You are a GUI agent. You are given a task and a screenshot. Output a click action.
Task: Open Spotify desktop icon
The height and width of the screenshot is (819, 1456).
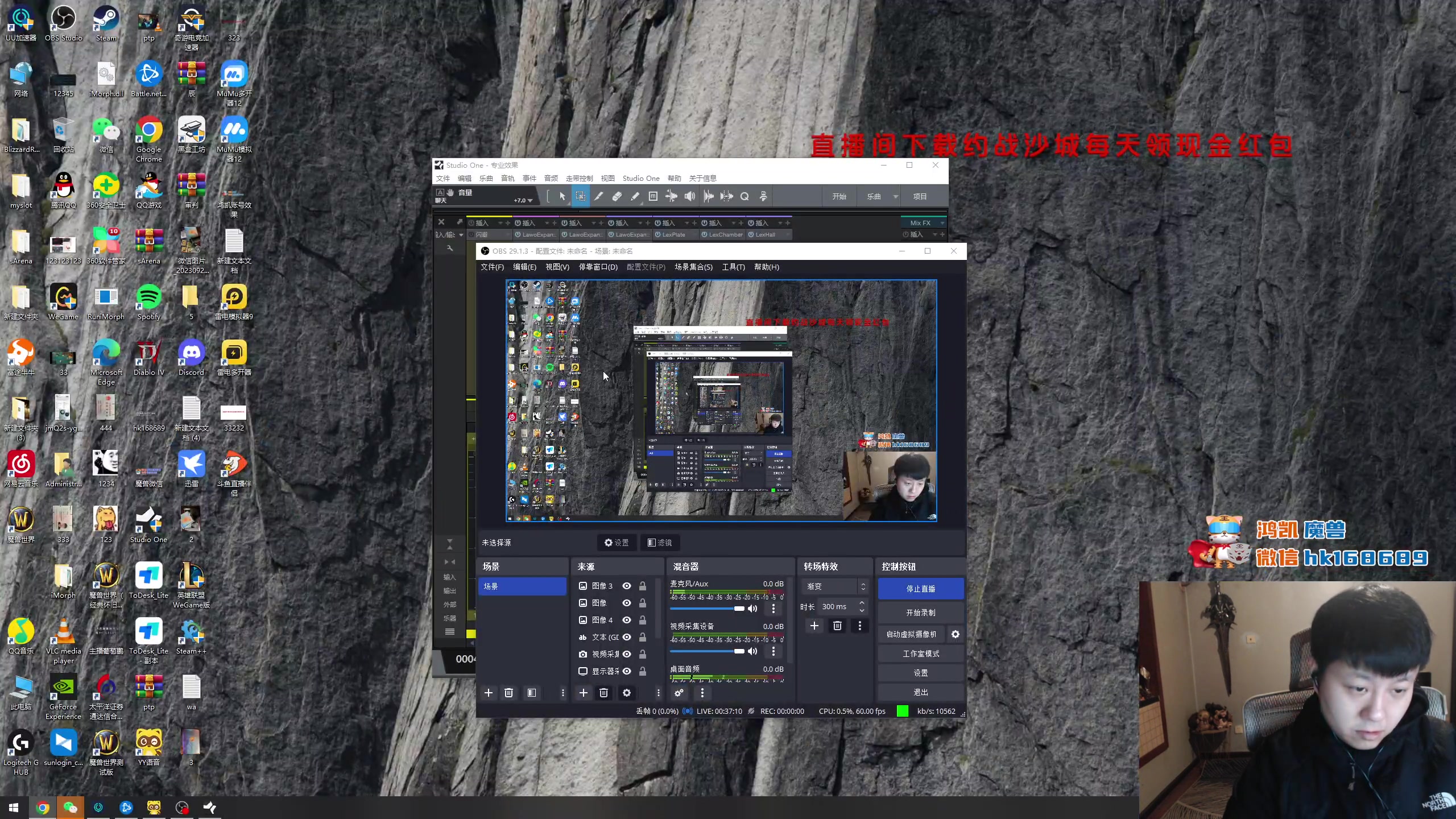click(x=149, y=302)
